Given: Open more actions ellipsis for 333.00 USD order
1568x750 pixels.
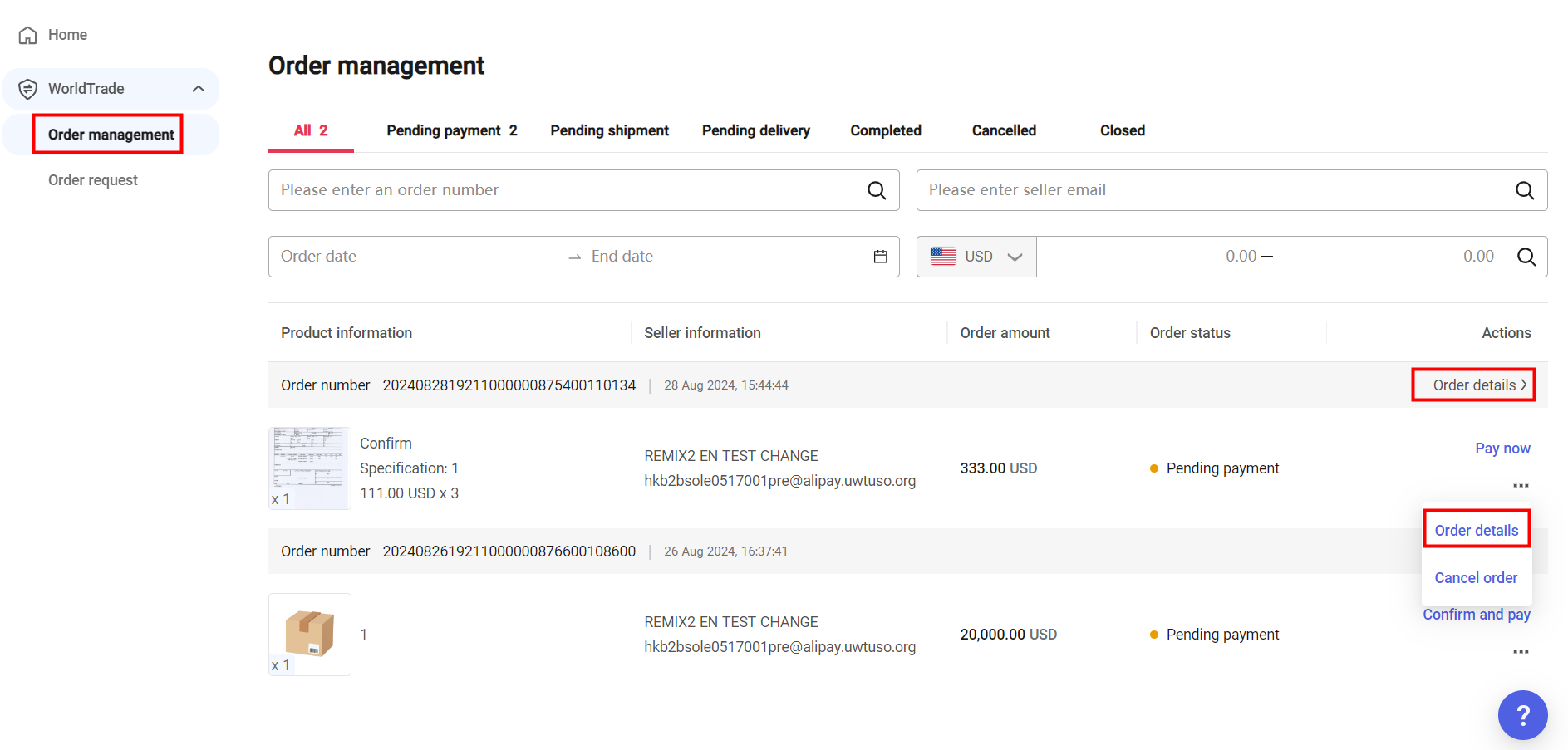Looking at the screenshot, I should click(1521, 486).
